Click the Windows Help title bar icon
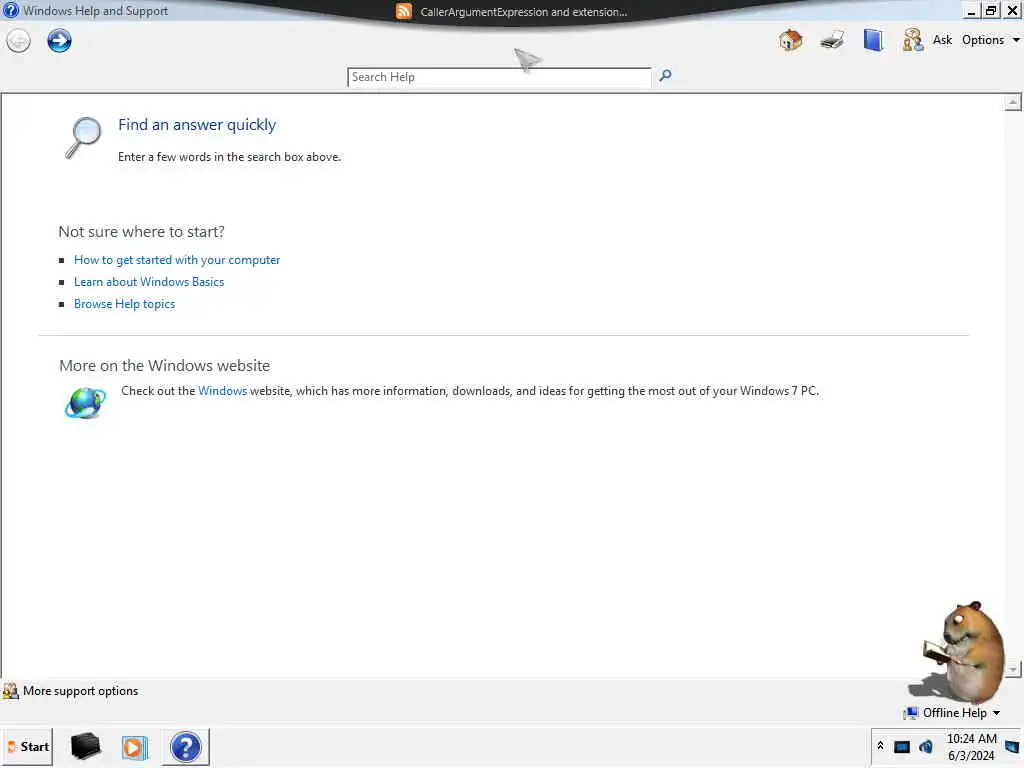The width and height of the screenshot is (1024, 768). tap(10, 10)
